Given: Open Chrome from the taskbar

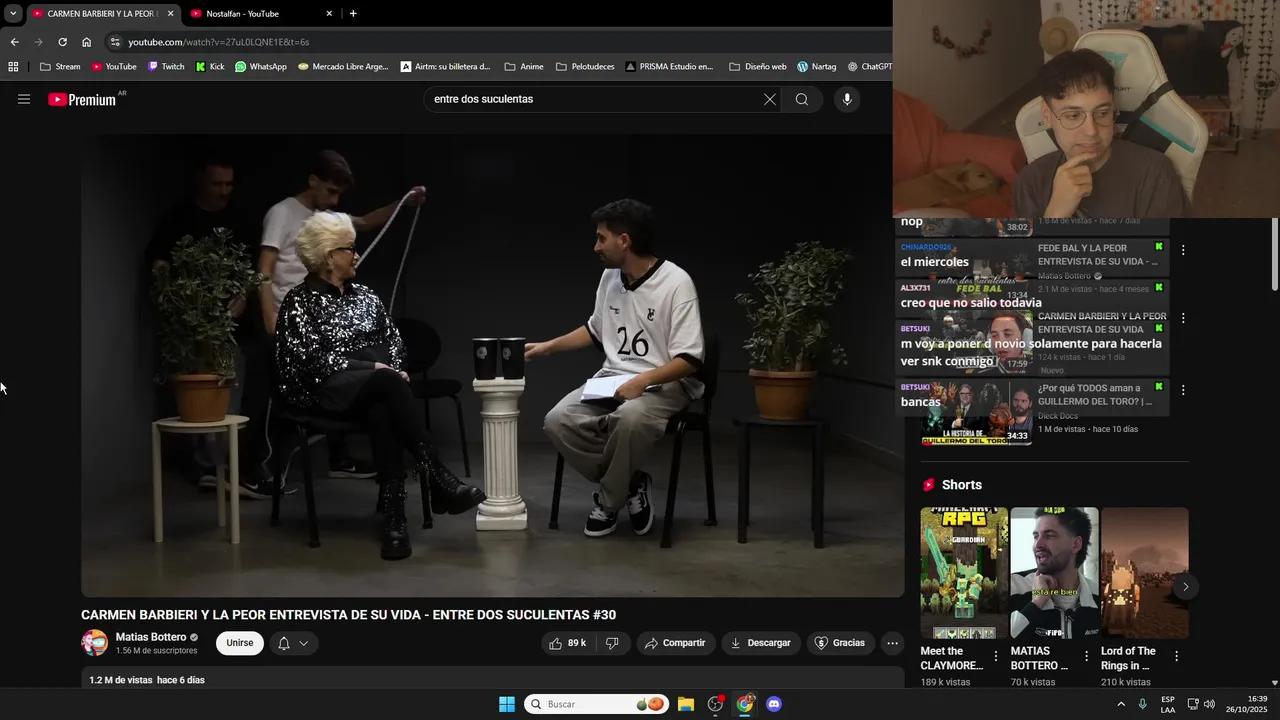Looking at the screenshot, I should point(745,704).
